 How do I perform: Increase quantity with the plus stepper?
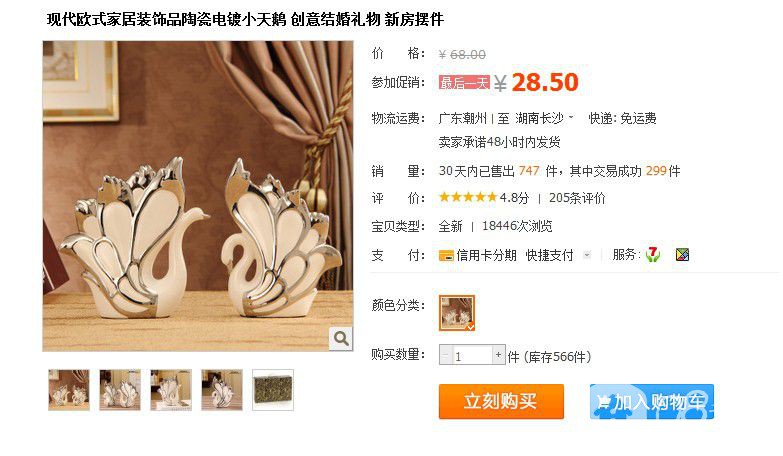click(x=498, y=355)
